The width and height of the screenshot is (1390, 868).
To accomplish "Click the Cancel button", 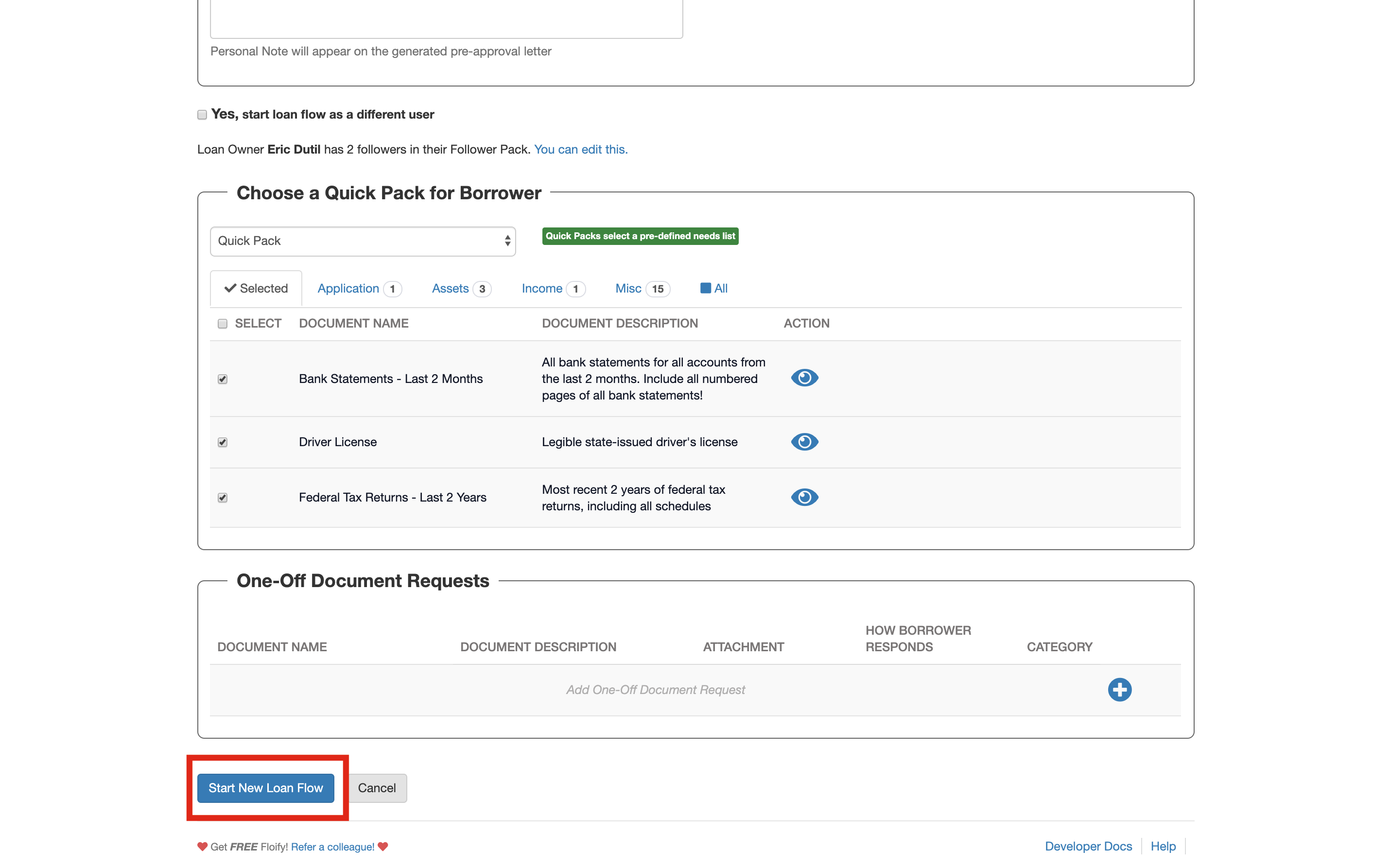I will (x=377, y=788).
